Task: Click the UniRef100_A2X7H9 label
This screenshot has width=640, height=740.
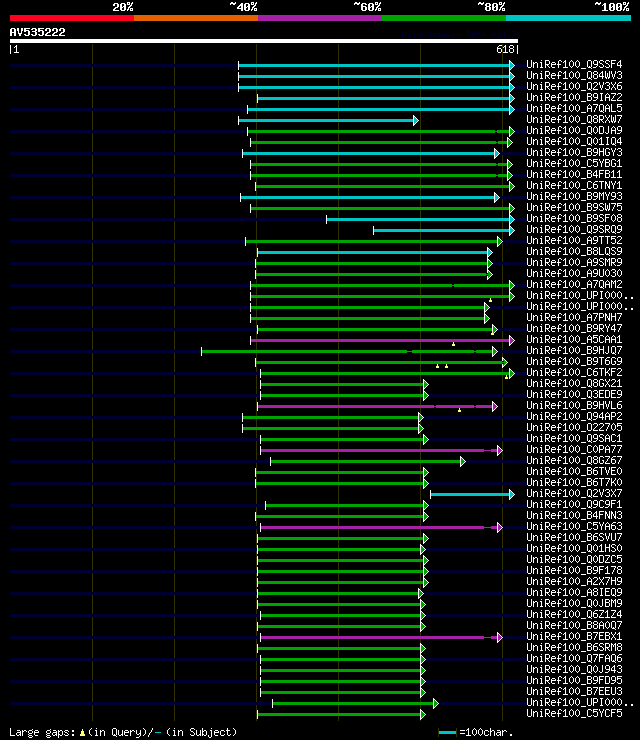Action: (x=574, y=581)
